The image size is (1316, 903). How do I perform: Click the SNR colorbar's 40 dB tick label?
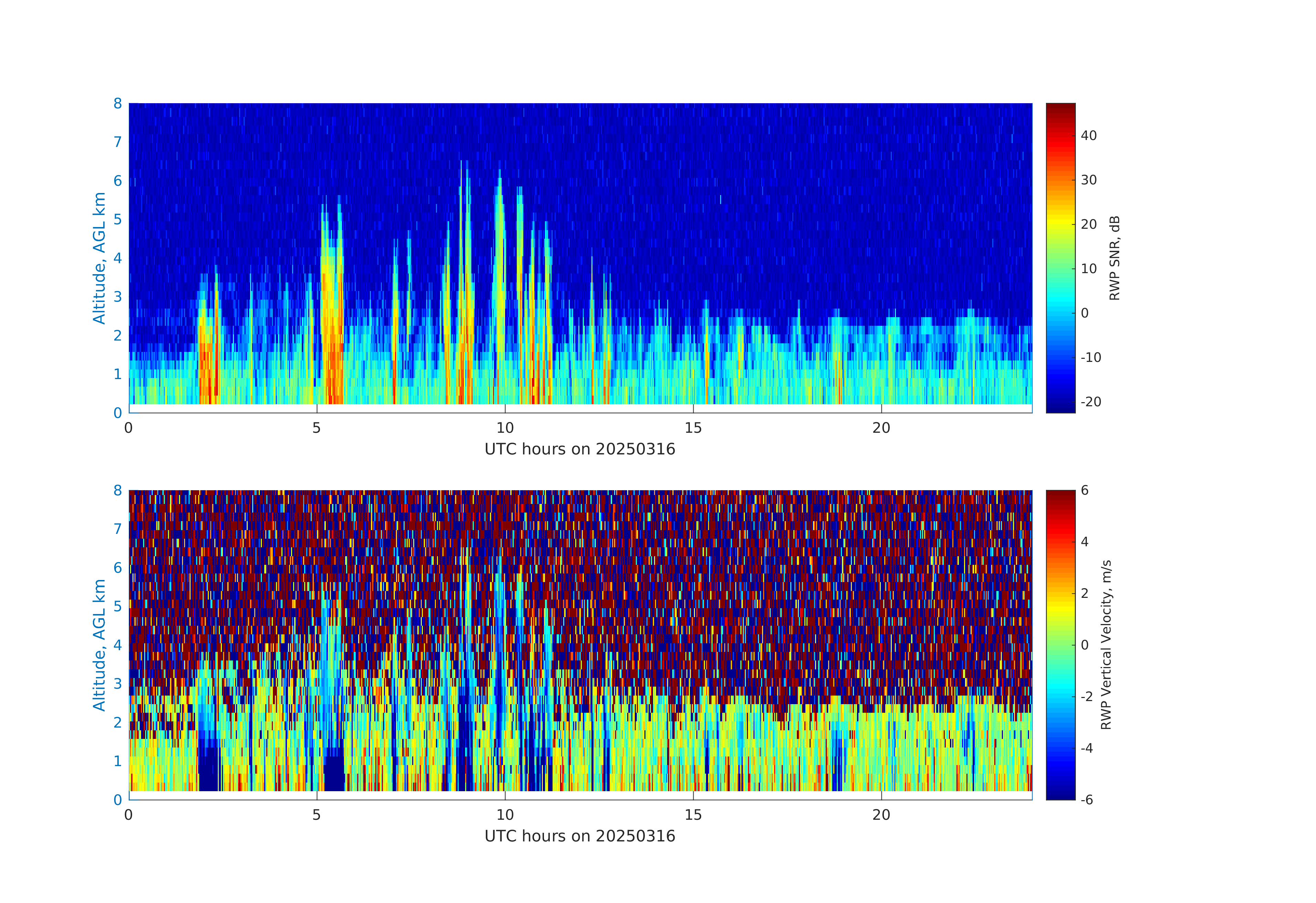pos(1088,135)
